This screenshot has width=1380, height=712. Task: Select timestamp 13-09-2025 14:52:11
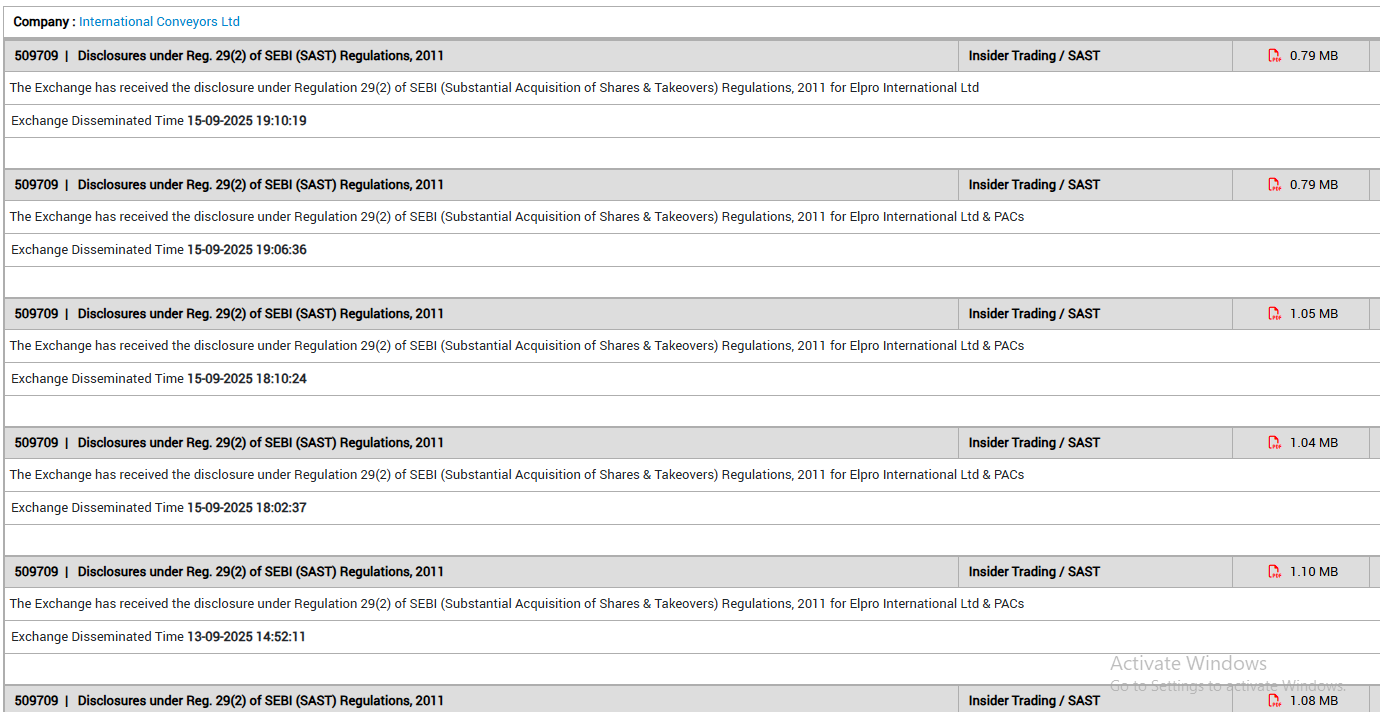[246, 637]
